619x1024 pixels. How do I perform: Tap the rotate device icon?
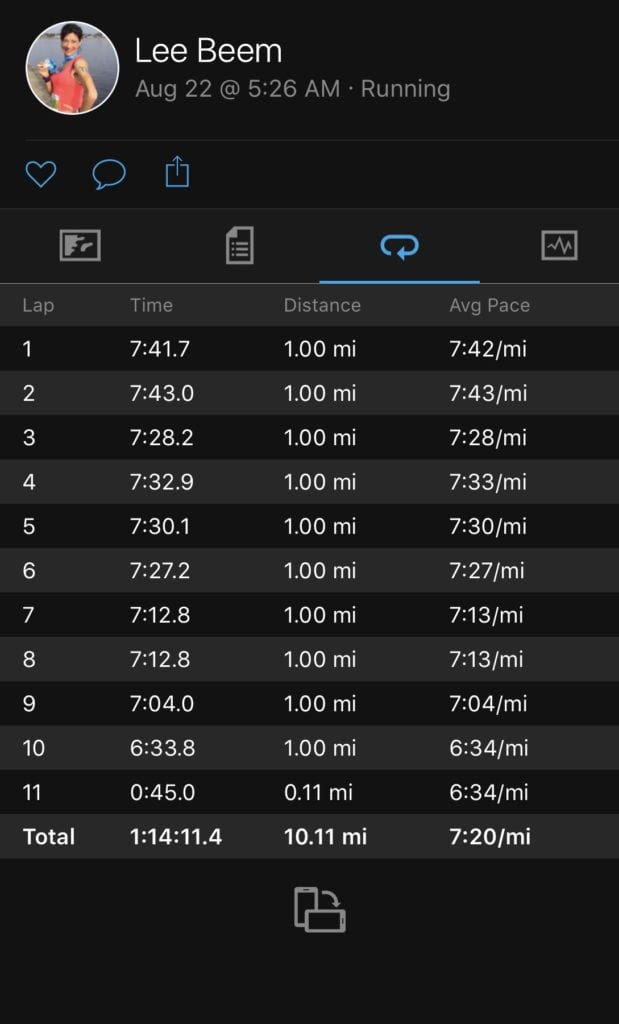319,909
